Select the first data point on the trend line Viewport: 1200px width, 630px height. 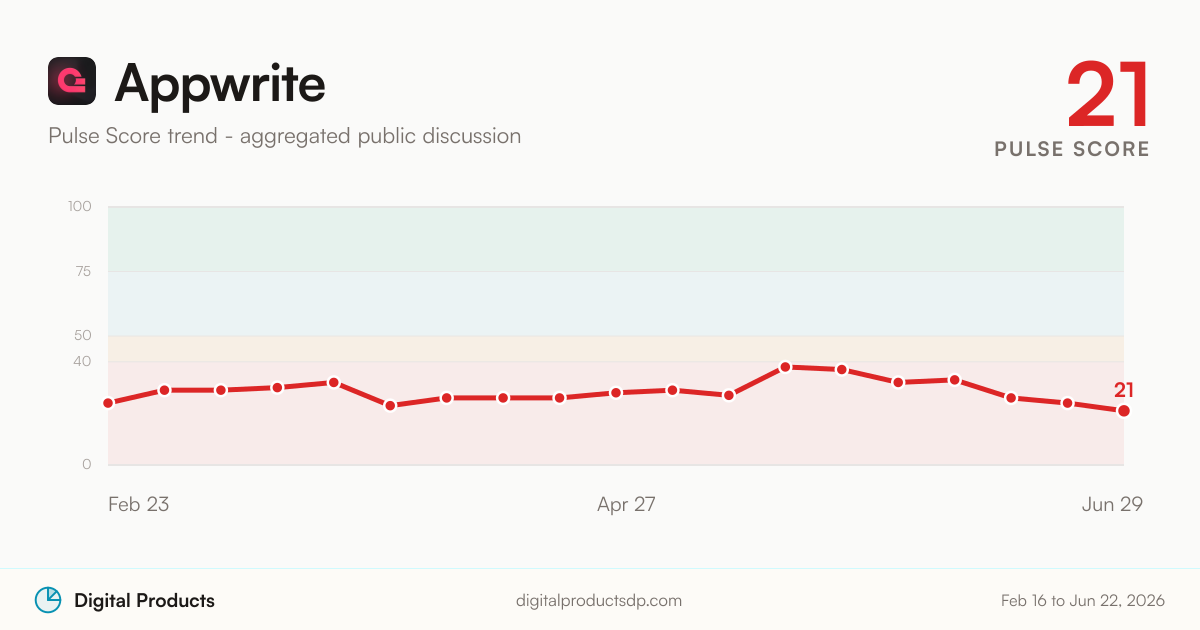coord(108,403)
